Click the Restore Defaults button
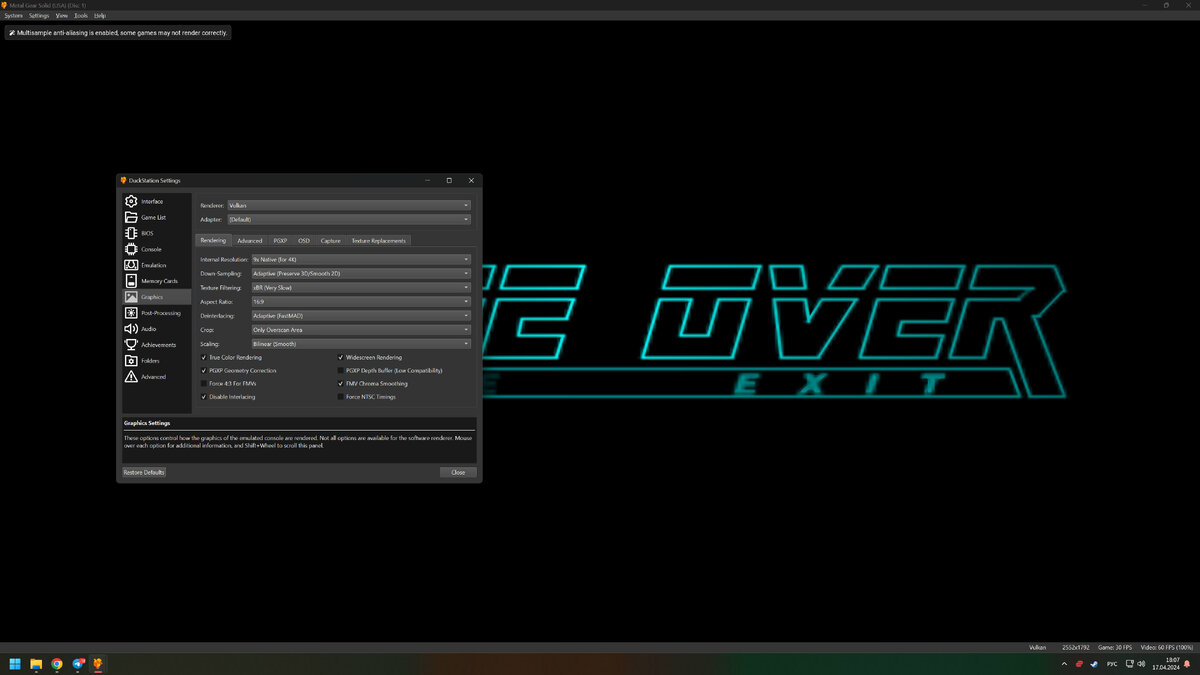The image size is (1200, 675). (144, 472)
